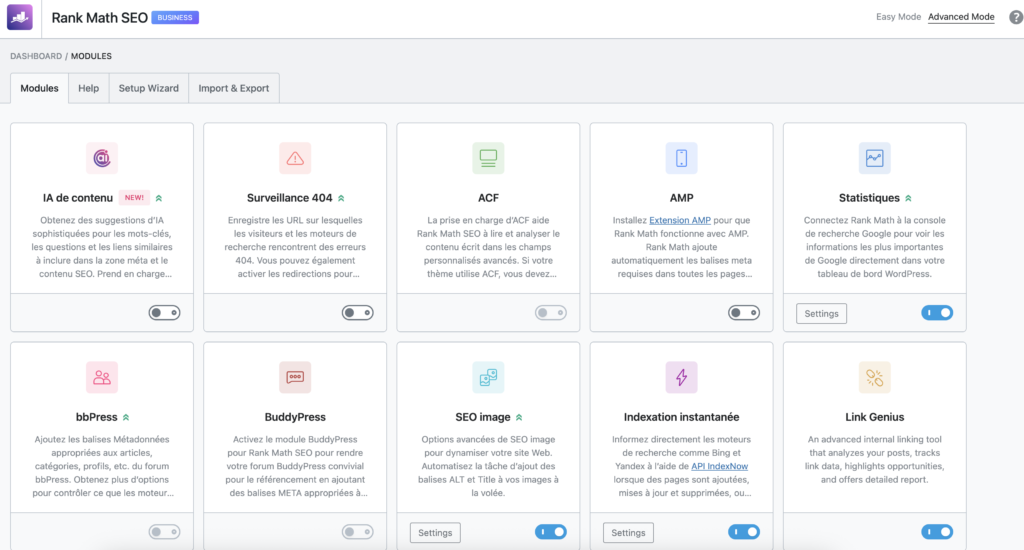Disable the Statistiques module toggle

pyautogui.click(x=937, y=313)
